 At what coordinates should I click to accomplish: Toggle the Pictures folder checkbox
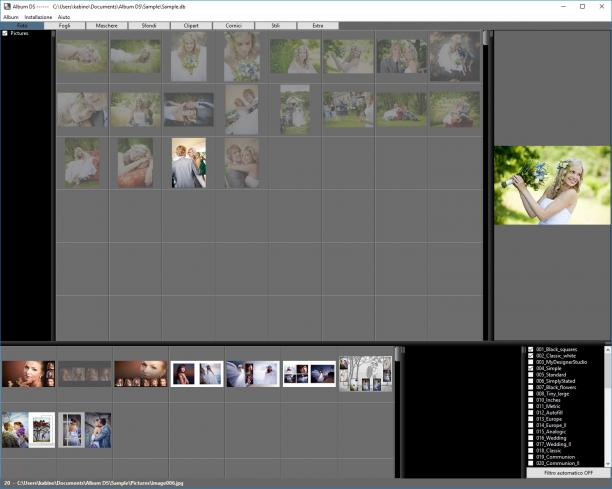pyautogui.click(x=5, y=34)
